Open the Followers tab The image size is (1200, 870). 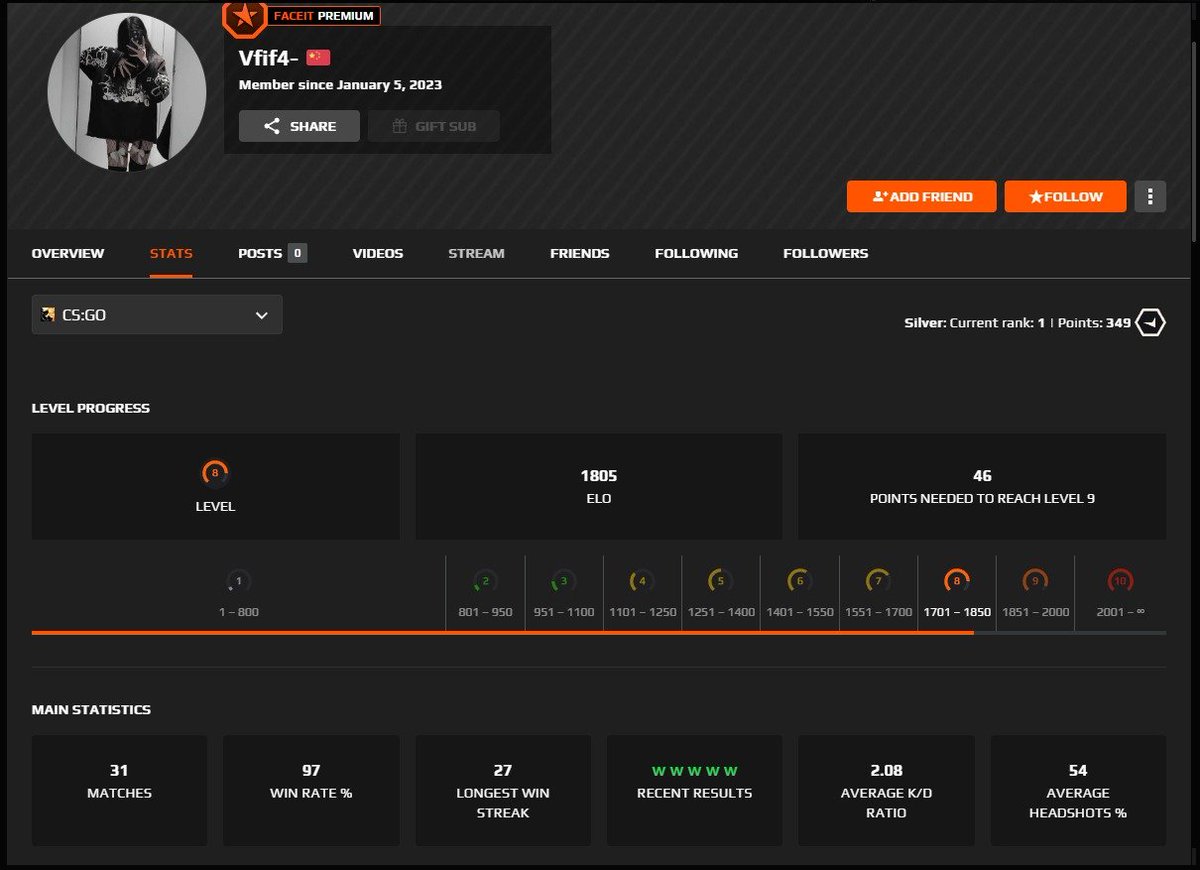pyautogui.click(x=826, y=253)
